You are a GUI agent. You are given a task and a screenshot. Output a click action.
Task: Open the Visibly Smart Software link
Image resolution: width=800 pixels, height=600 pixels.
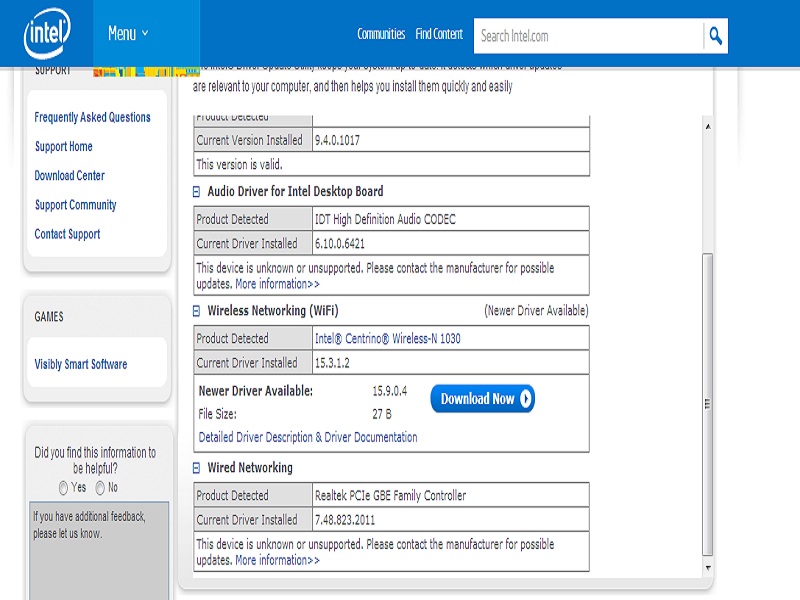(80, 365)
